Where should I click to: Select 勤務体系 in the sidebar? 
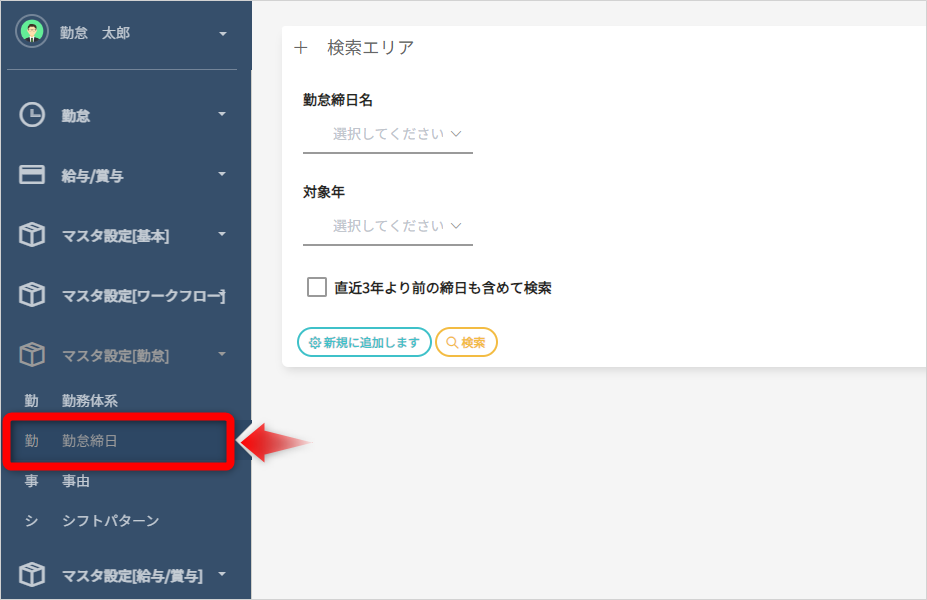coord(90,401)
